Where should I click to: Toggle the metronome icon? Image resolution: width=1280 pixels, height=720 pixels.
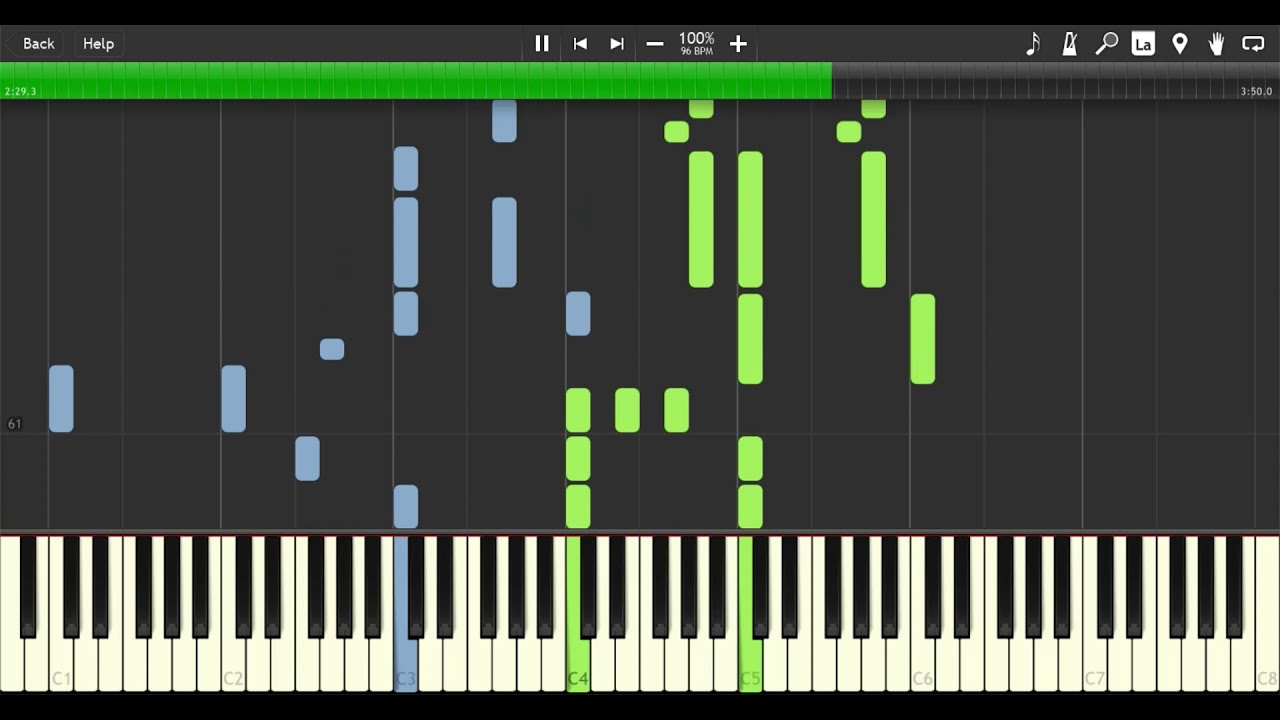[x=1070, y=43]
